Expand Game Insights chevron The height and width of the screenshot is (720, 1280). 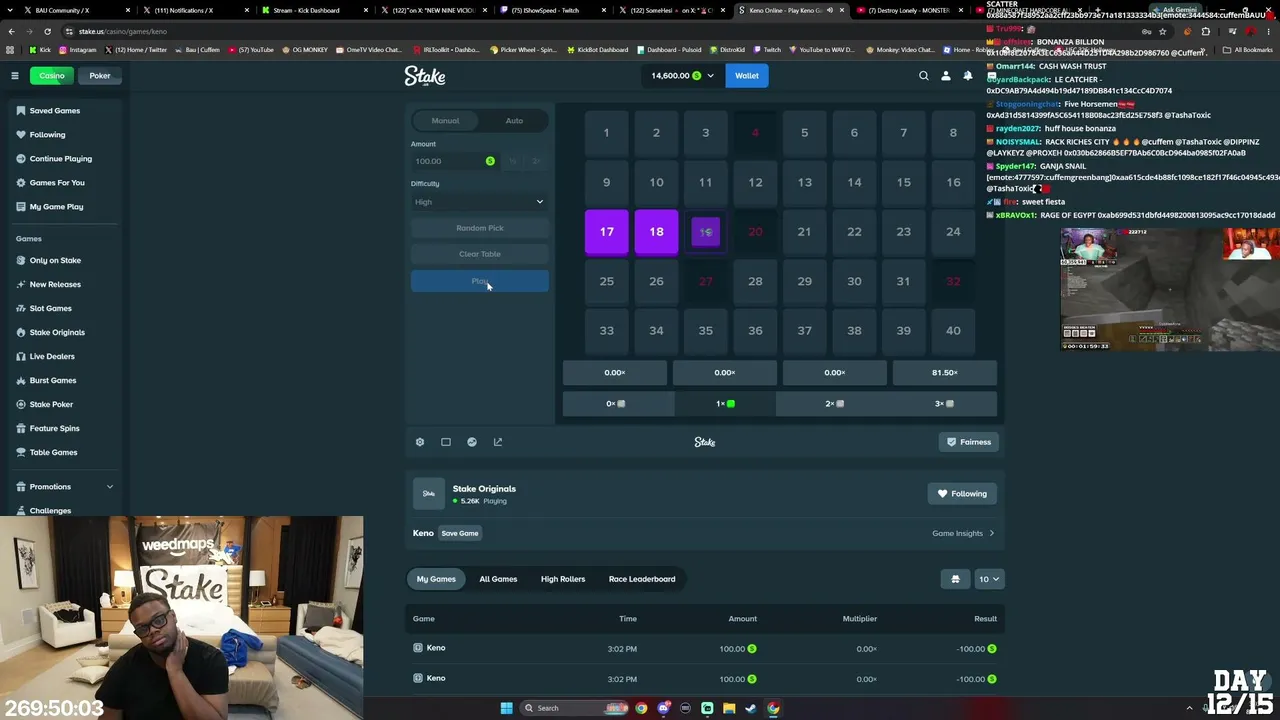[992, 534]
